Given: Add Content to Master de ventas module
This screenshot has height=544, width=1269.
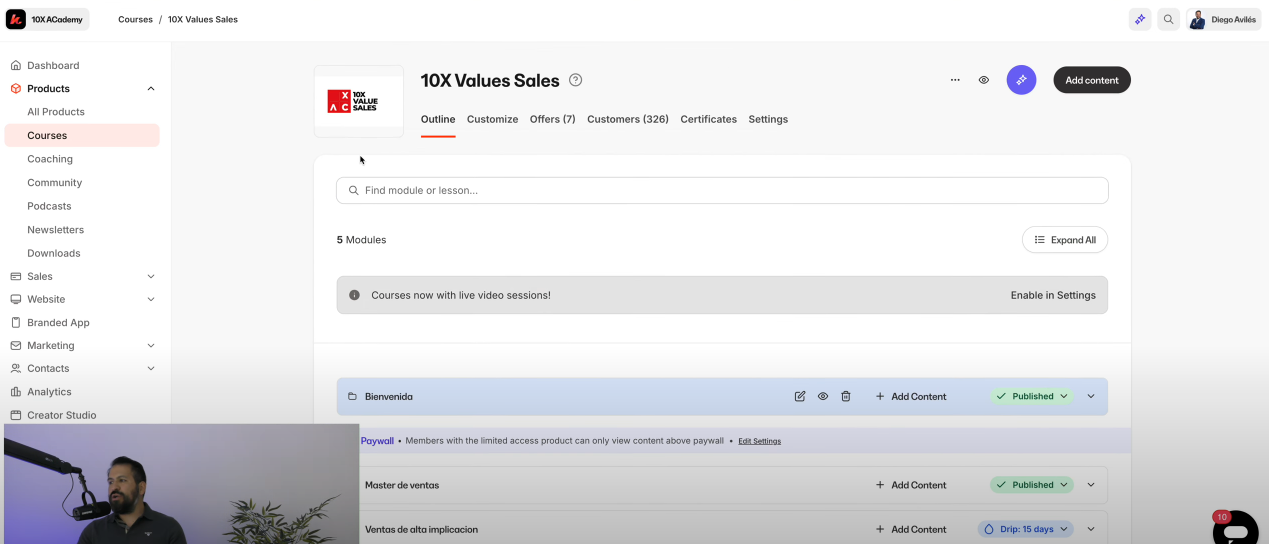Looking at the screenshot, I should tap(911, 485).
